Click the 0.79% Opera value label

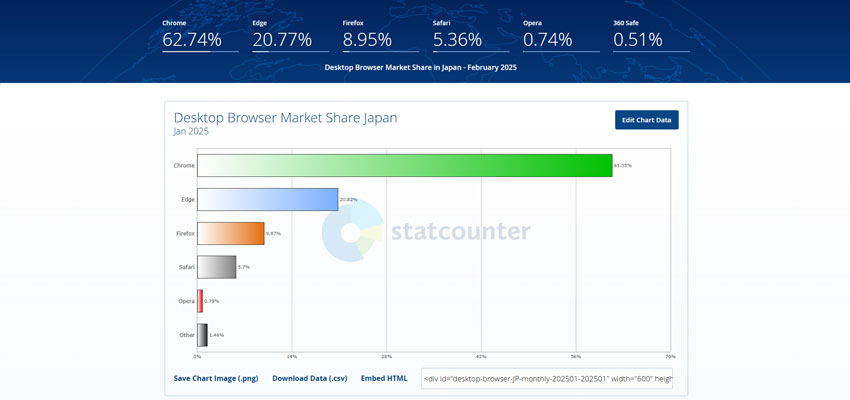[211, 301]
